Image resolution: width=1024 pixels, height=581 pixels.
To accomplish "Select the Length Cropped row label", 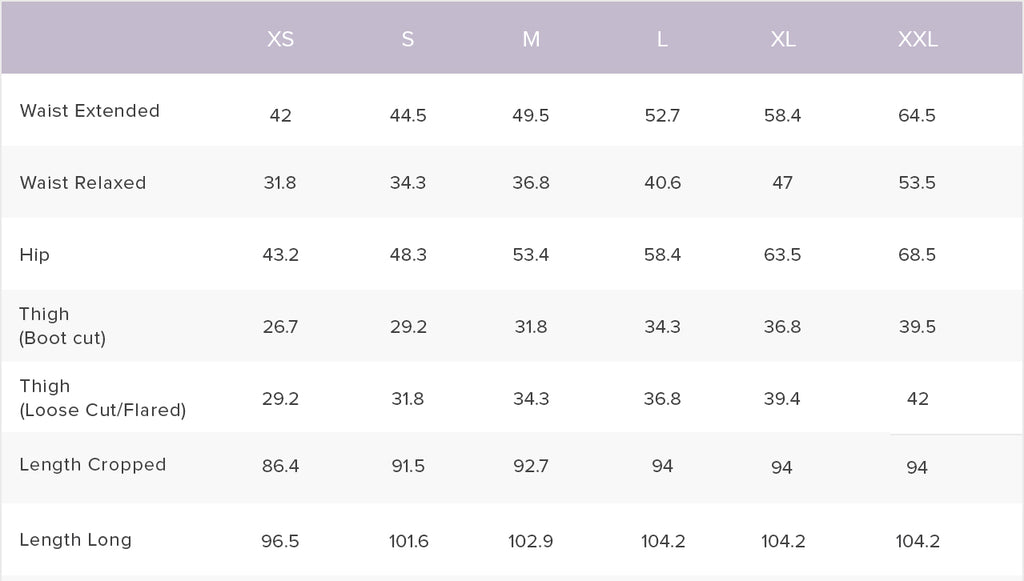I will point(92,465).
